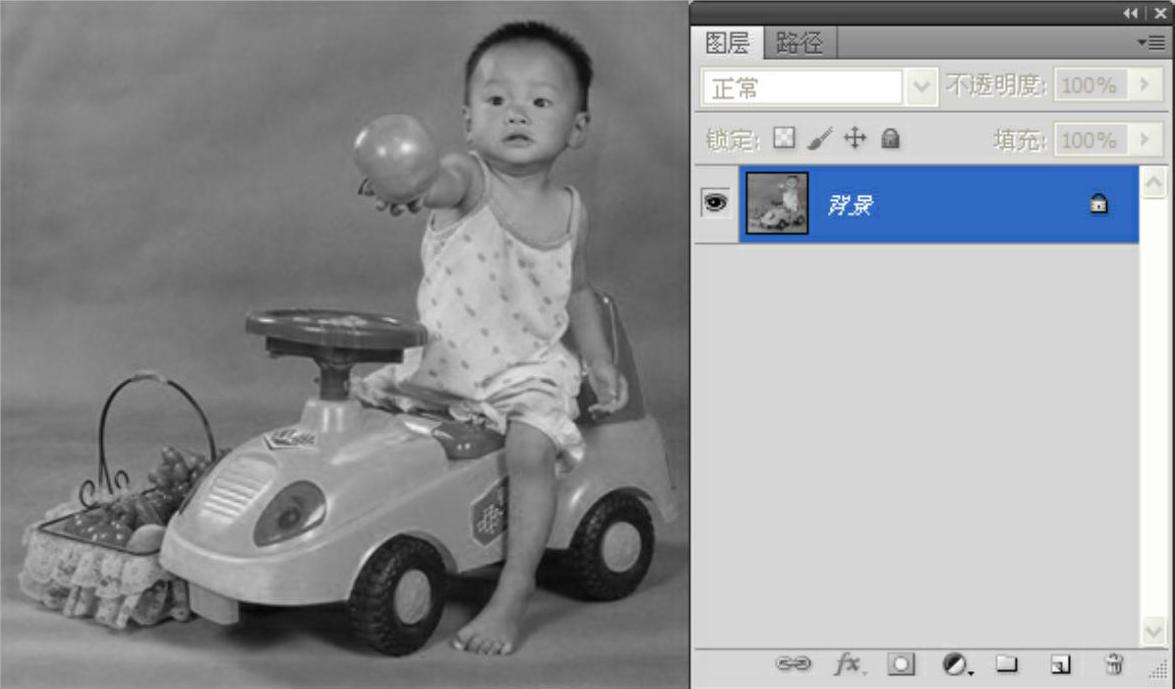Toggle lock image pixels brush icon
The image size is (1175, 689).
click(819, 138)
